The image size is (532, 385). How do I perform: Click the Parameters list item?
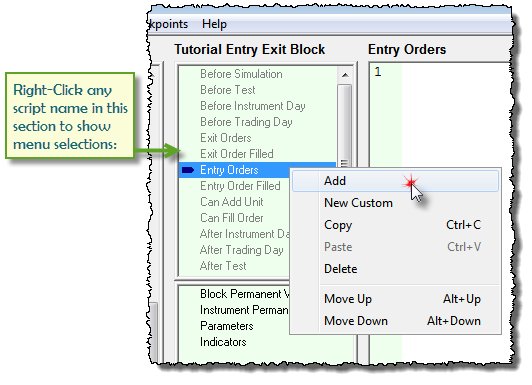click(227, 326)
